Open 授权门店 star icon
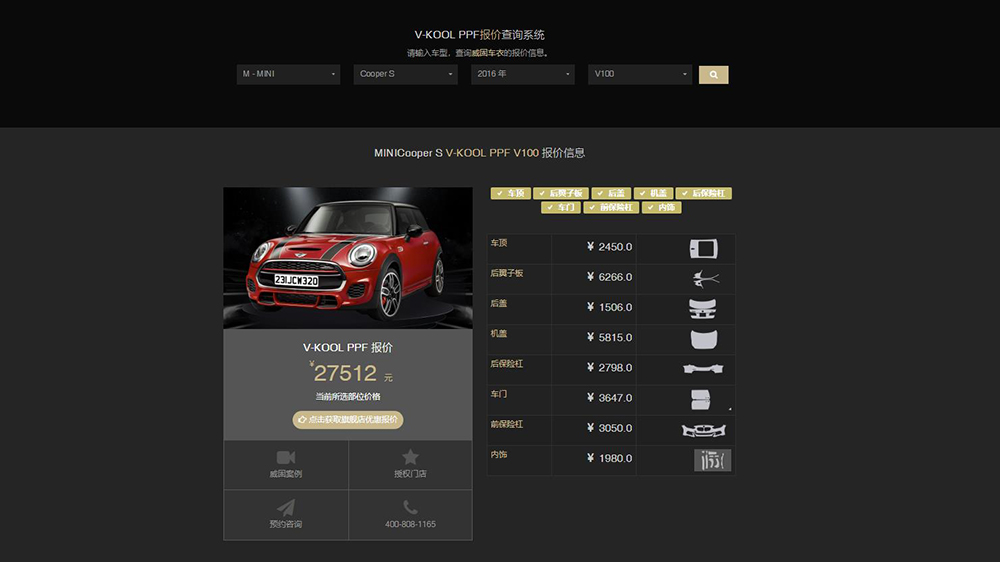Image resolution: width=1000 pixels, height=562 pixels. [x=410, y=456]
